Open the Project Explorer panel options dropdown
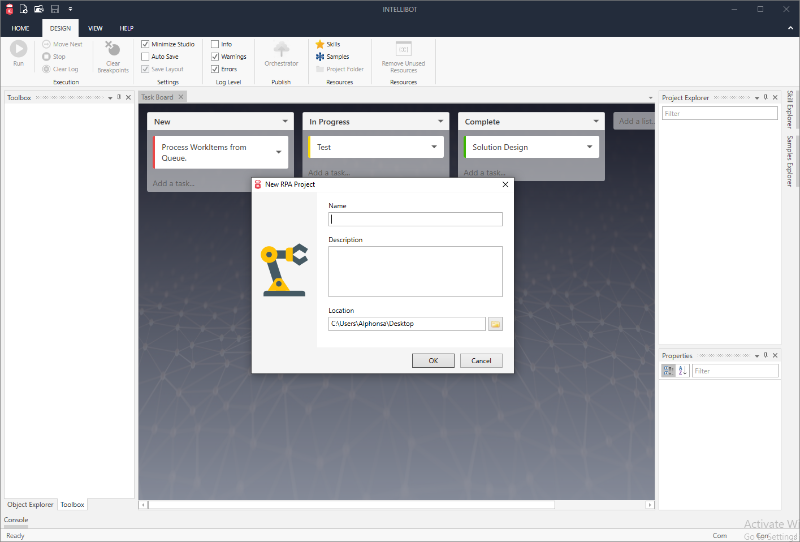 [x=756, y=97]
